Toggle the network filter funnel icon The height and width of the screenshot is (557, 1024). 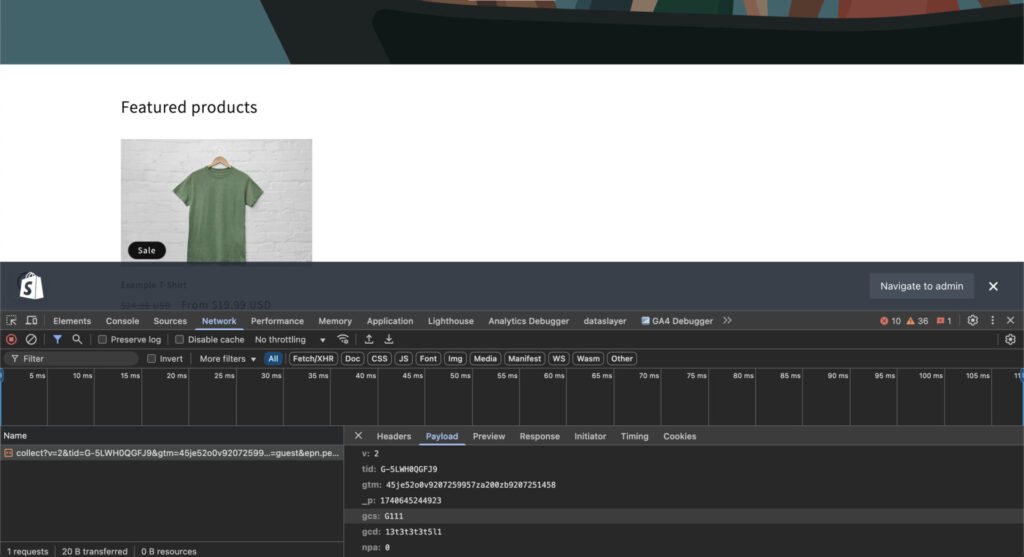coord(57,340)
